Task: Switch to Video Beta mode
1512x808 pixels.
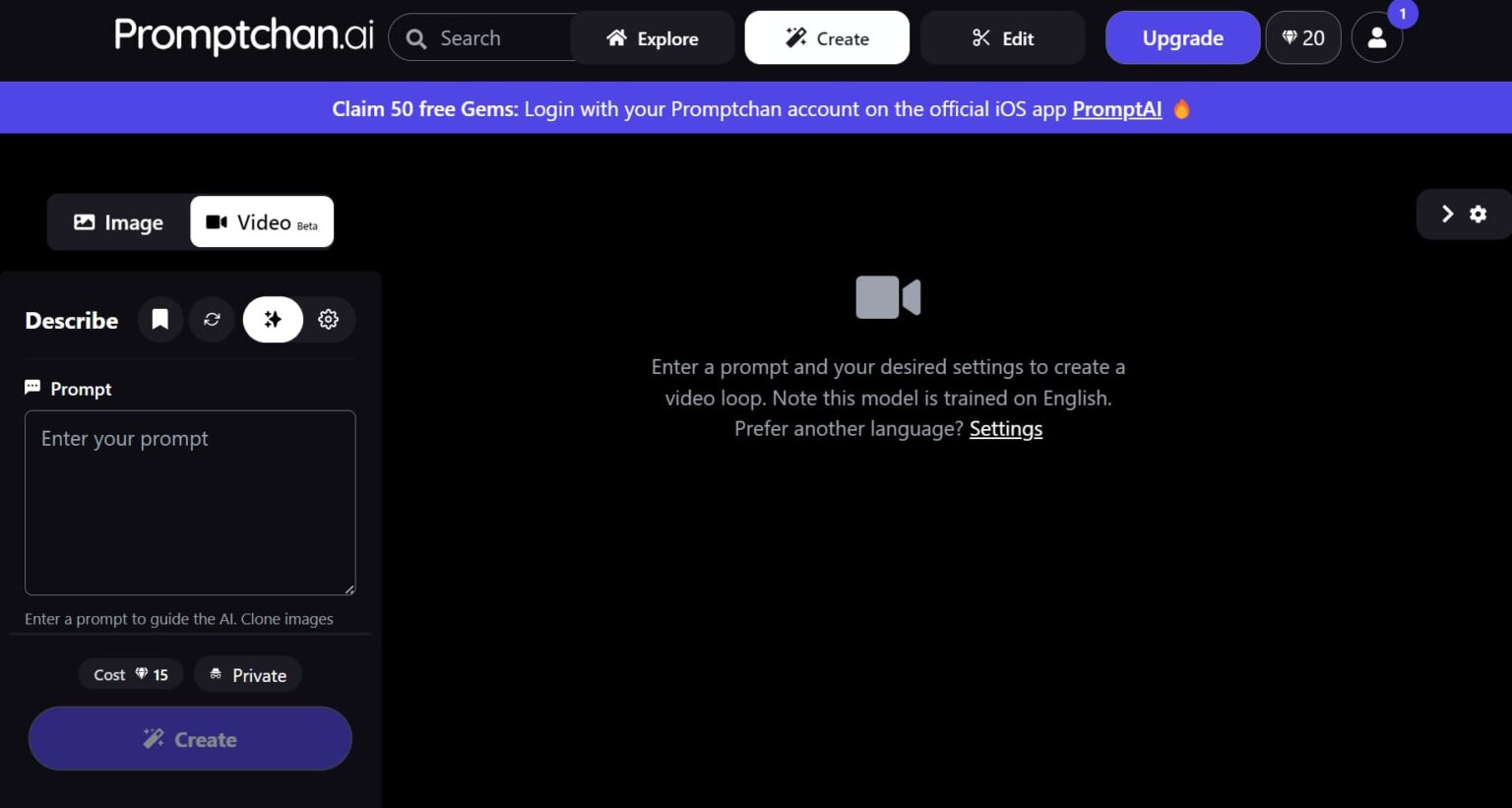Action: [262, 223]
